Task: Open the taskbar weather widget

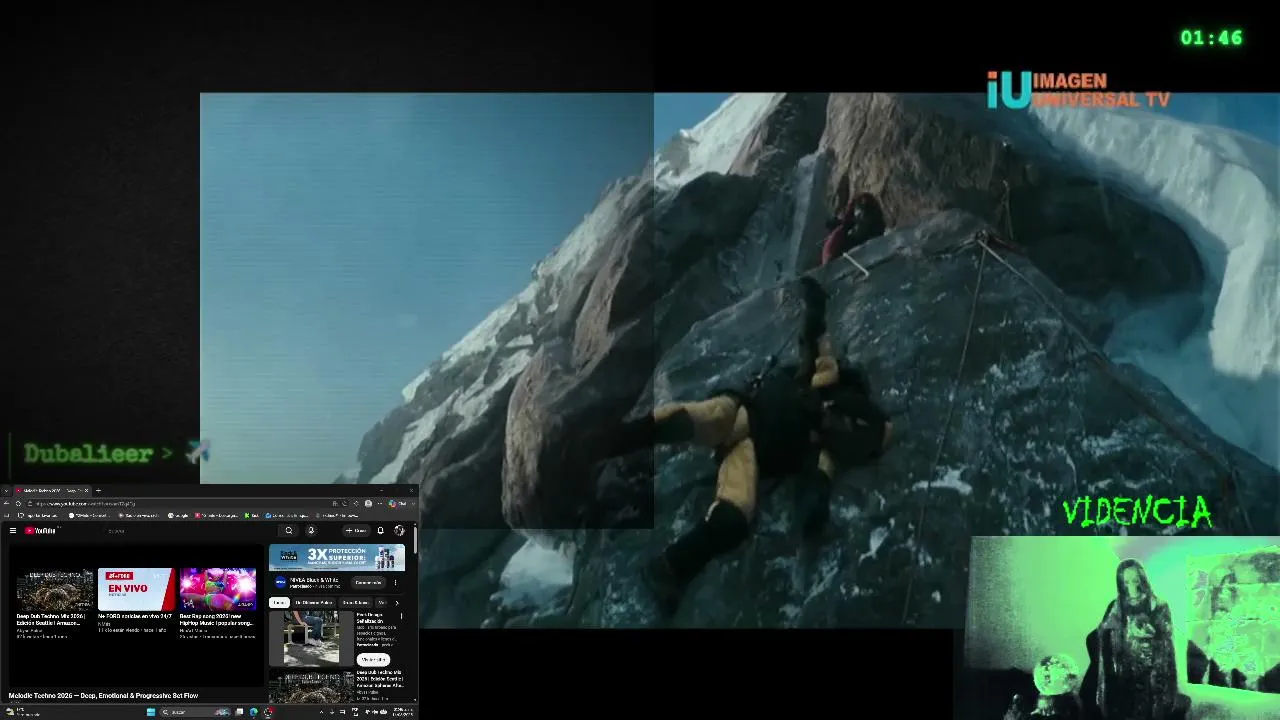Action: coord(22,712)
